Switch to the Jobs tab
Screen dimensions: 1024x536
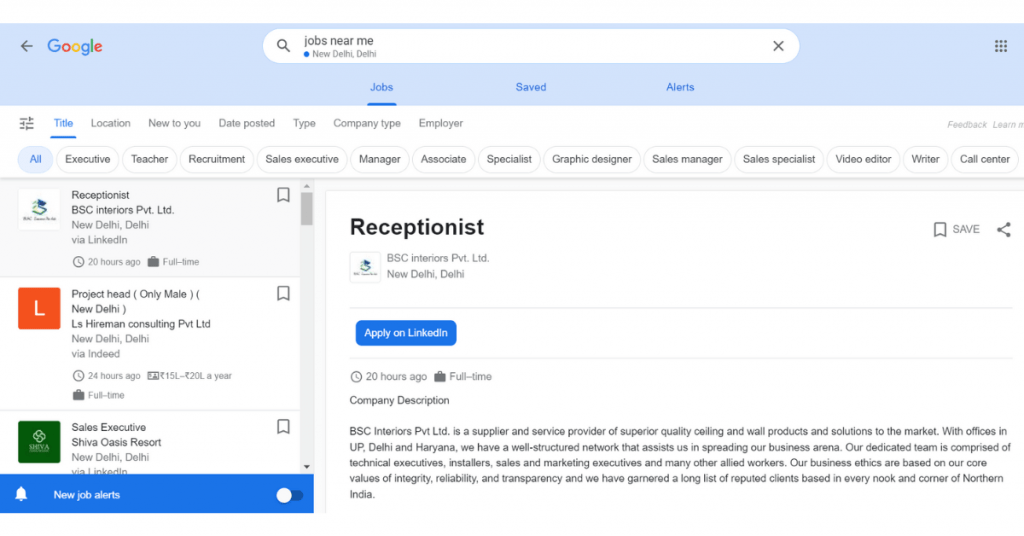381,87
